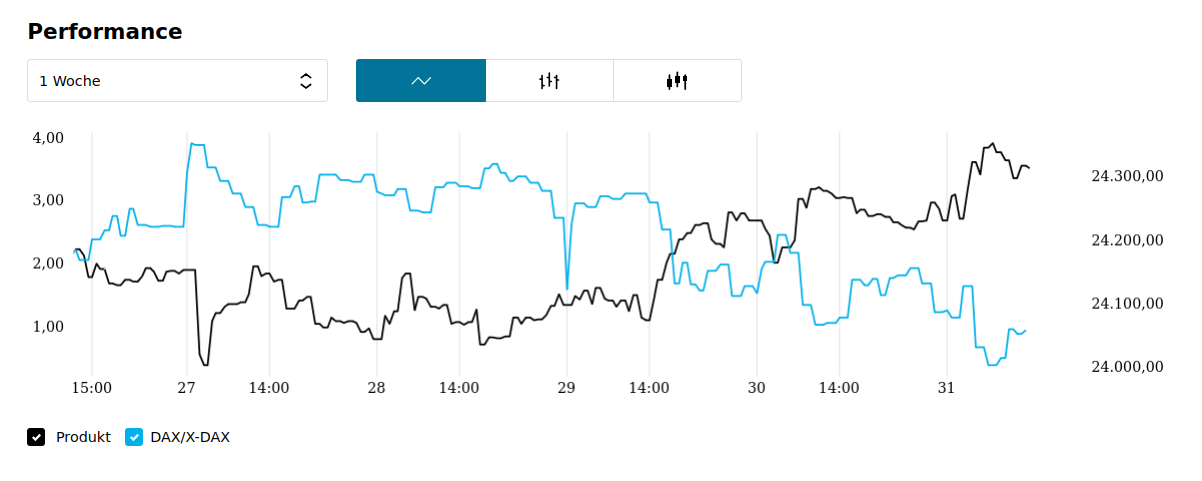Click the date marker 28 on the time axis
This screenshot has width=1202, height=481.
coord(377,388)
